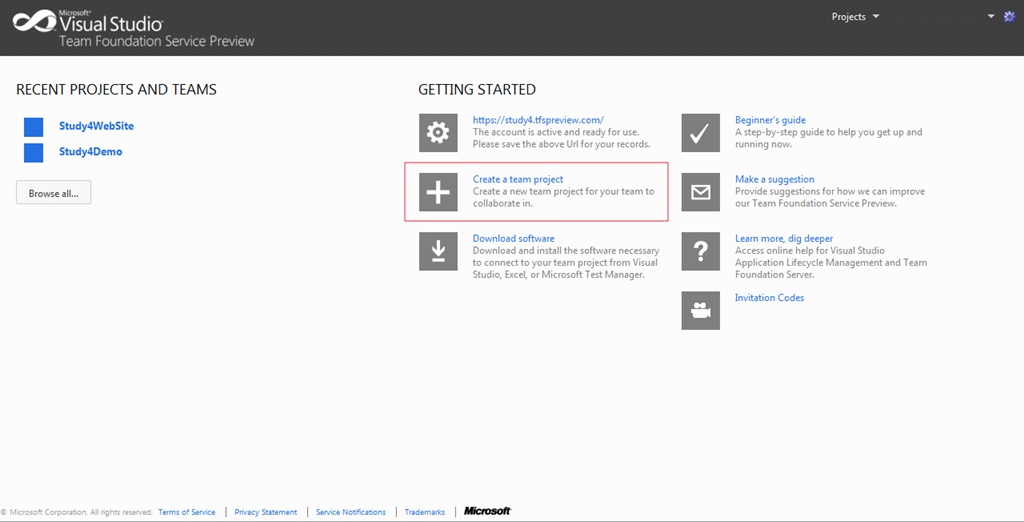Click the blue square icon beside Study4Demo
Image resolution: width=1024 pixels, height=522 pixels.
[x=33, y=152]
